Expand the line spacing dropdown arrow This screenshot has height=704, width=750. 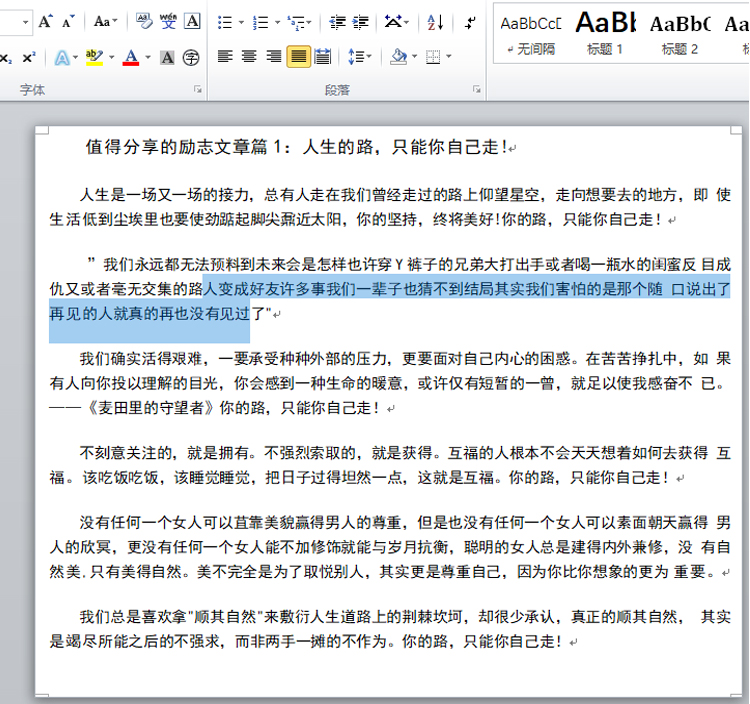point(369,56)
